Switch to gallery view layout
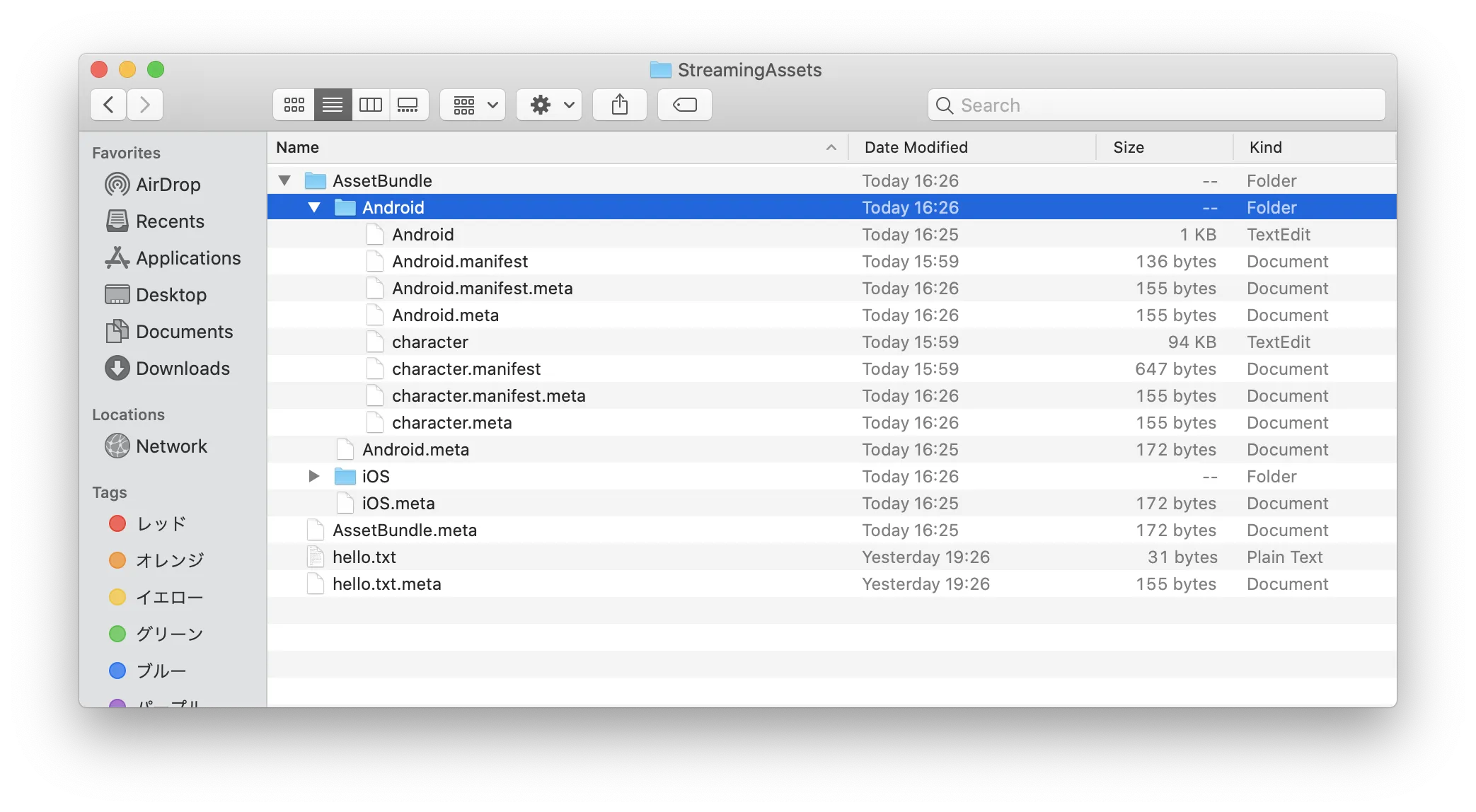 click(408, 105)
